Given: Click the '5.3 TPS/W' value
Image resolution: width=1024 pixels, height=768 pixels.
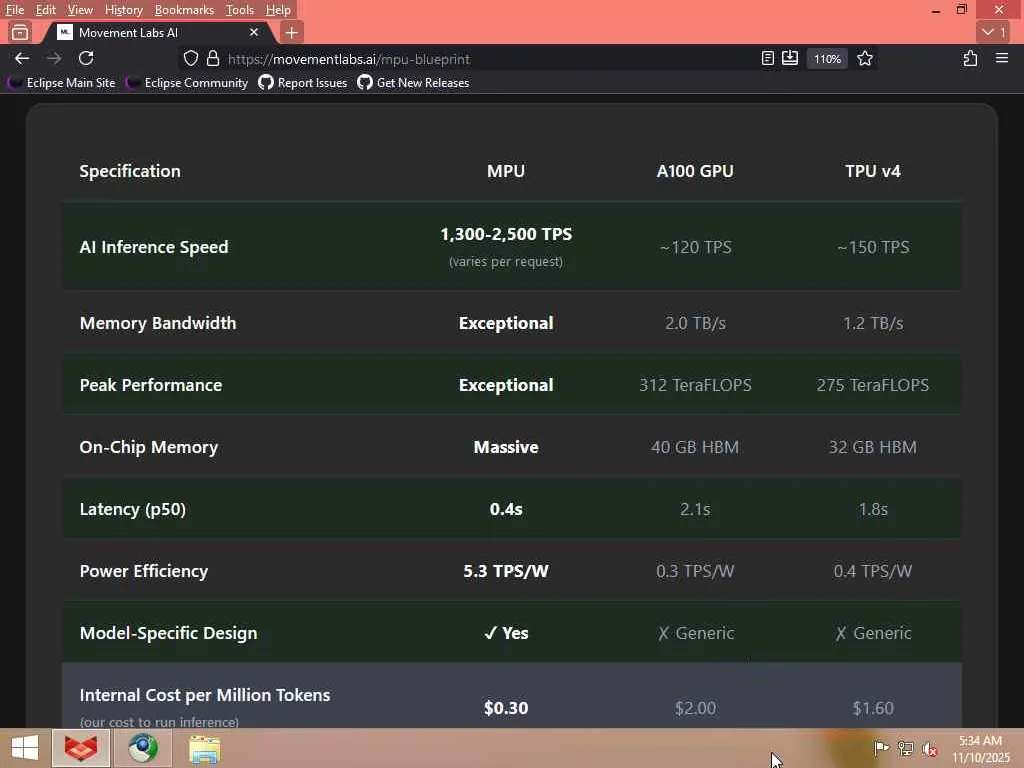Looking at the screenshot, I should [505, 571].
